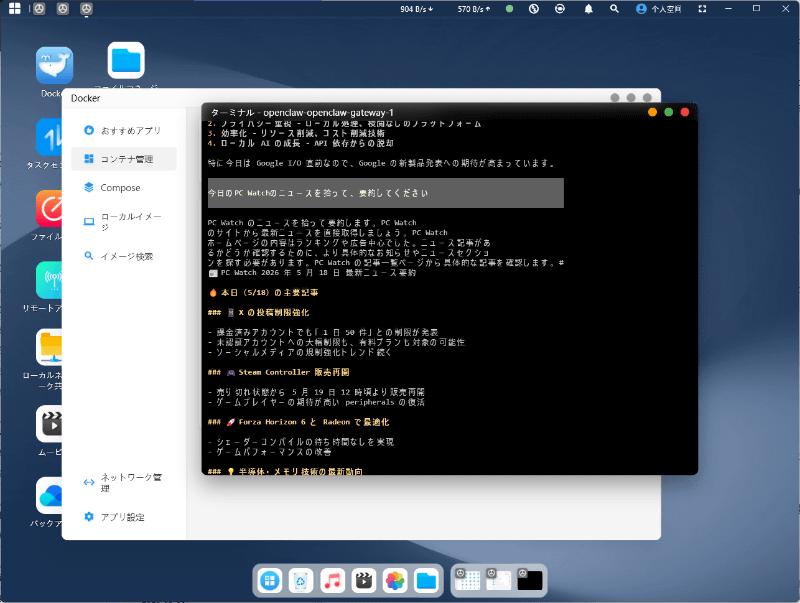This screenshot has height=603, width=800.
Task: Switch to the black terminal thumbnail in dock
Action: 530,581
